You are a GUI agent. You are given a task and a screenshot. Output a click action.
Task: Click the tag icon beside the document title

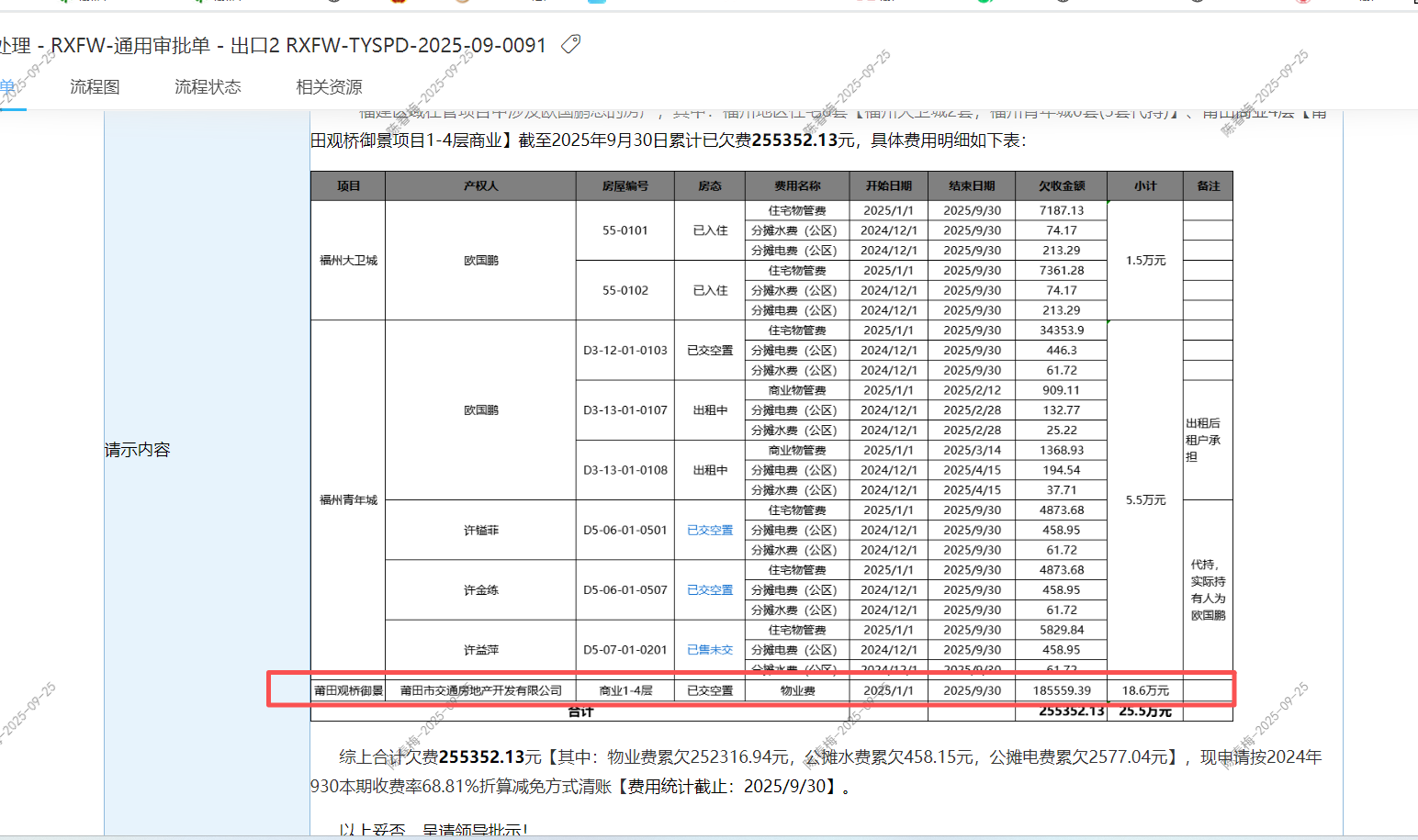[x=570, y=44]
